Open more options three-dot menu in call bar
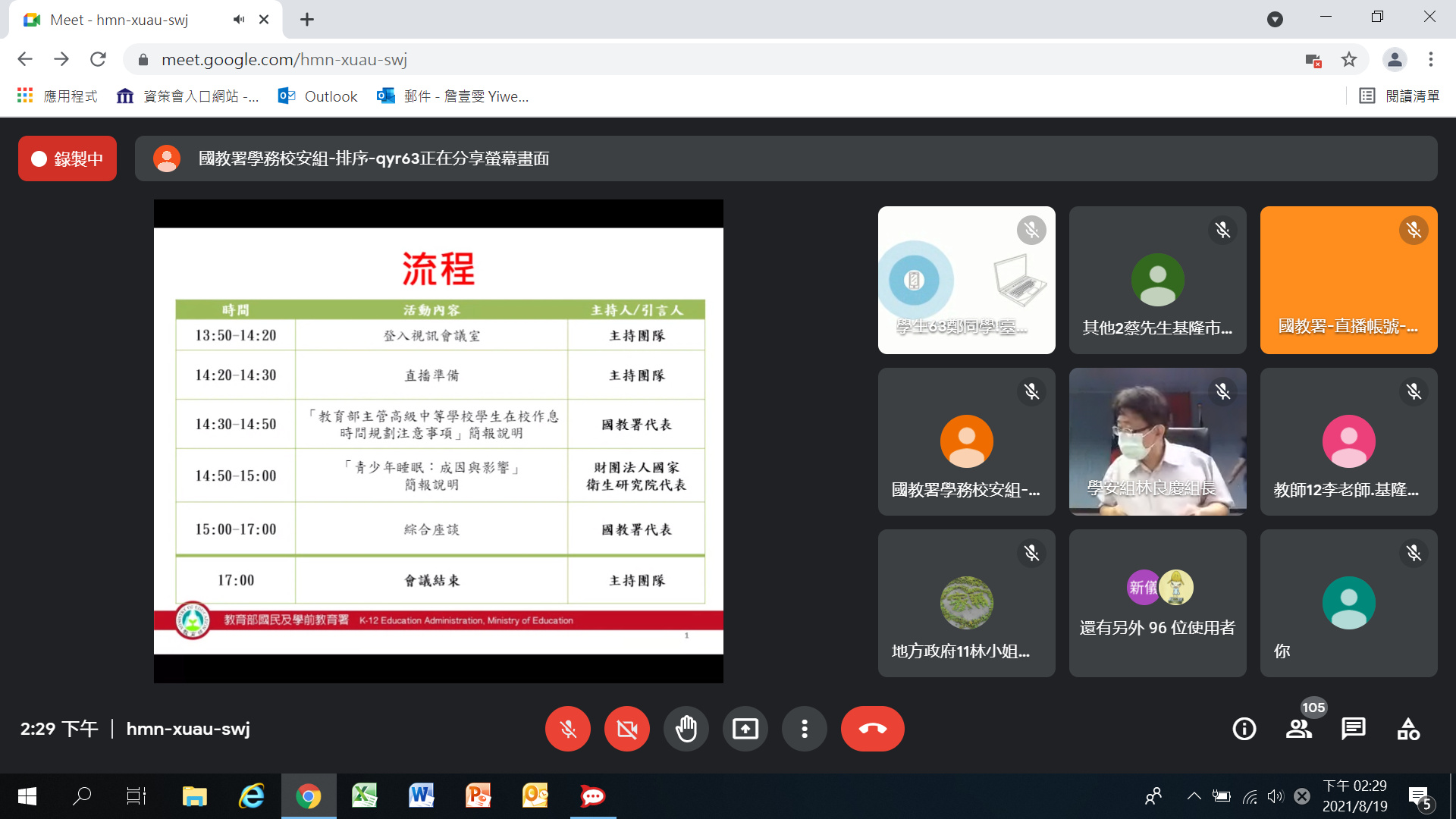The image size is (1456, 819). click(804, 729)
